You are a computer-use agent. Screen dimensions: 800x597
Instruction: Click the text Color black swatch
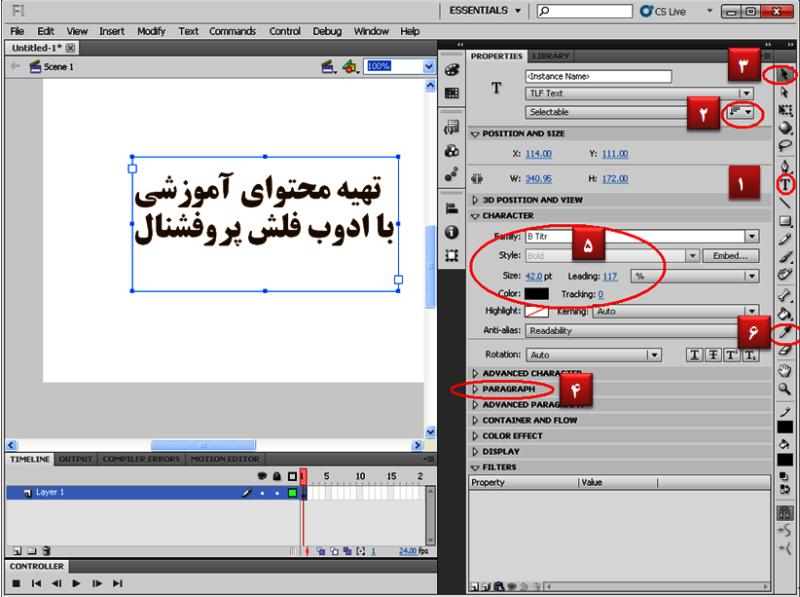click(x=537, y=294)
